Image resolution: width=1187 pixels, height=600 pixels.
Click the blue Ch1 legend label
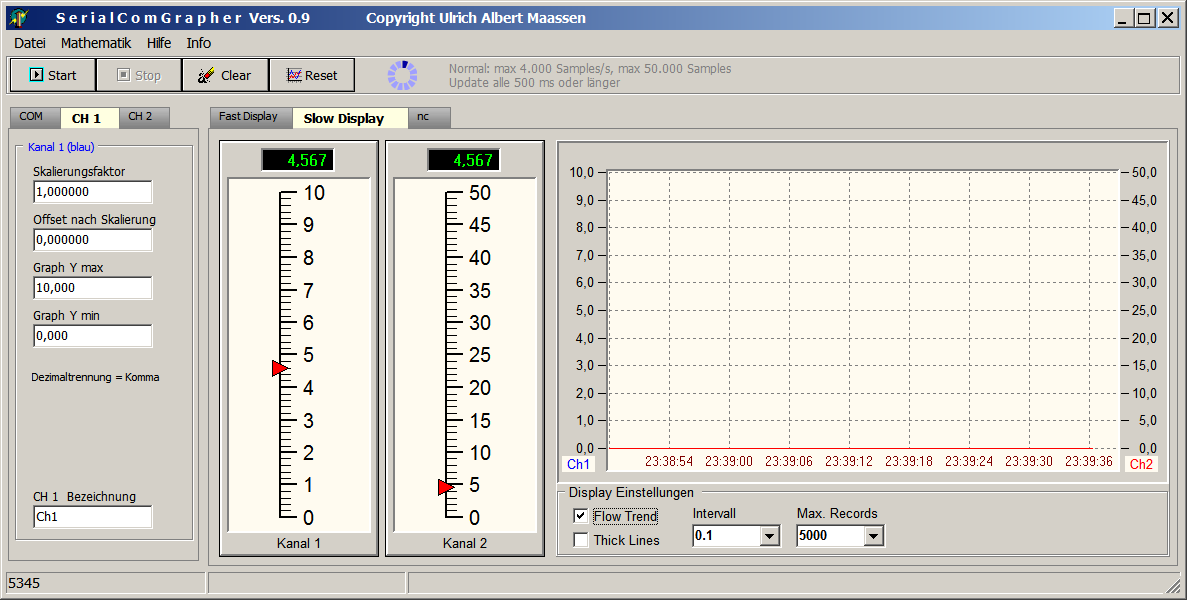578,464
